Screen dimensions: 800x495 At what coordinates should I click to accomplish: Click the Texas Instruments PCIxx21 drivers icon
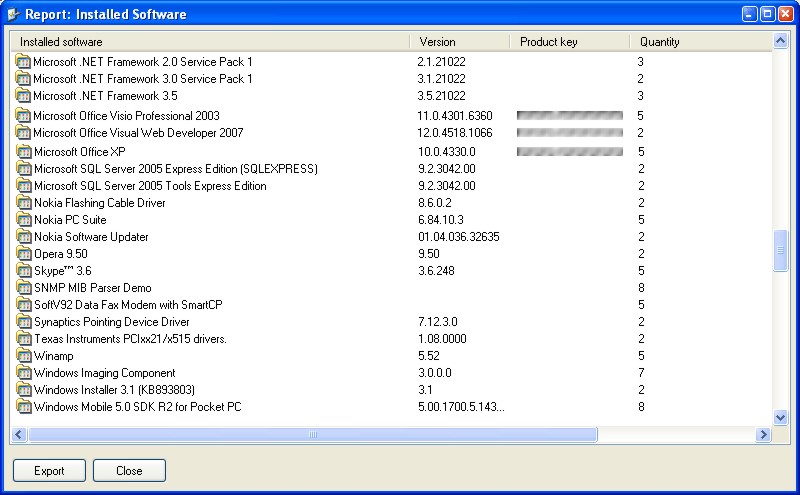click(x=23, y=339)
